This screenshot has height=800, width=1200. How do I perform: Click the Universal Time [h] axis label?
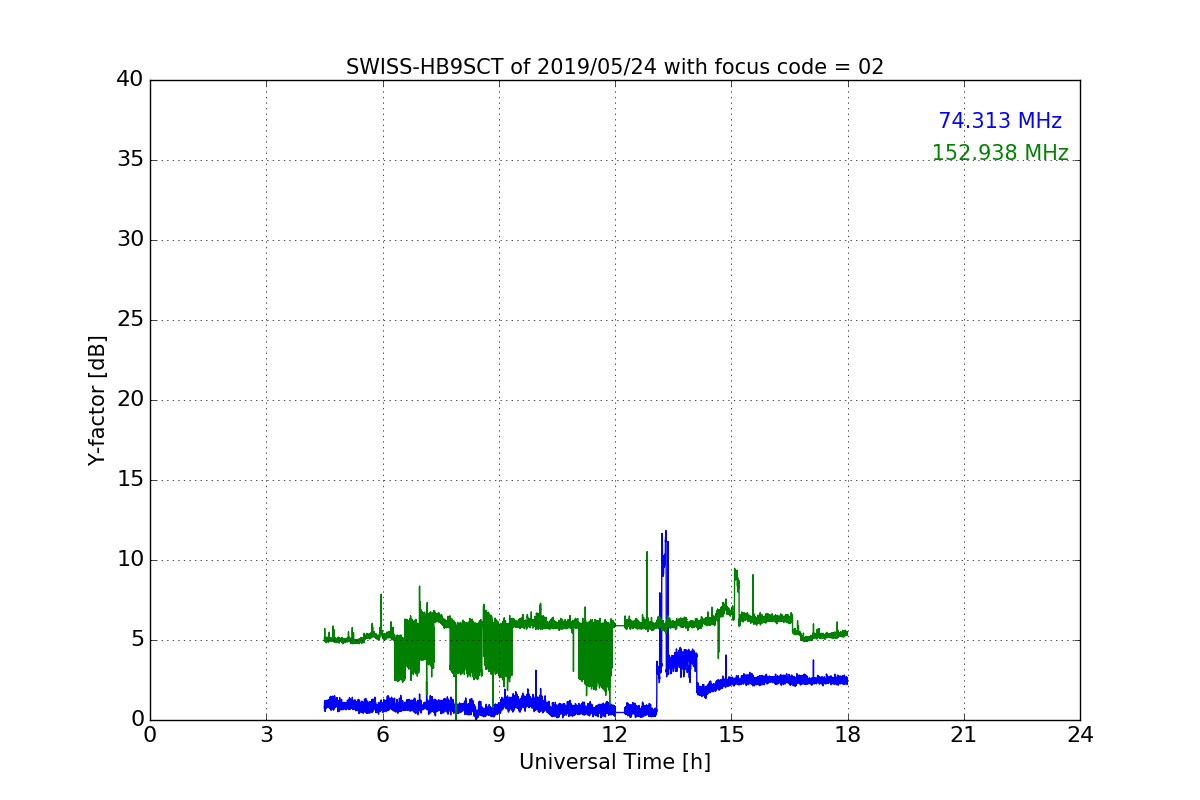coord(615,762)
